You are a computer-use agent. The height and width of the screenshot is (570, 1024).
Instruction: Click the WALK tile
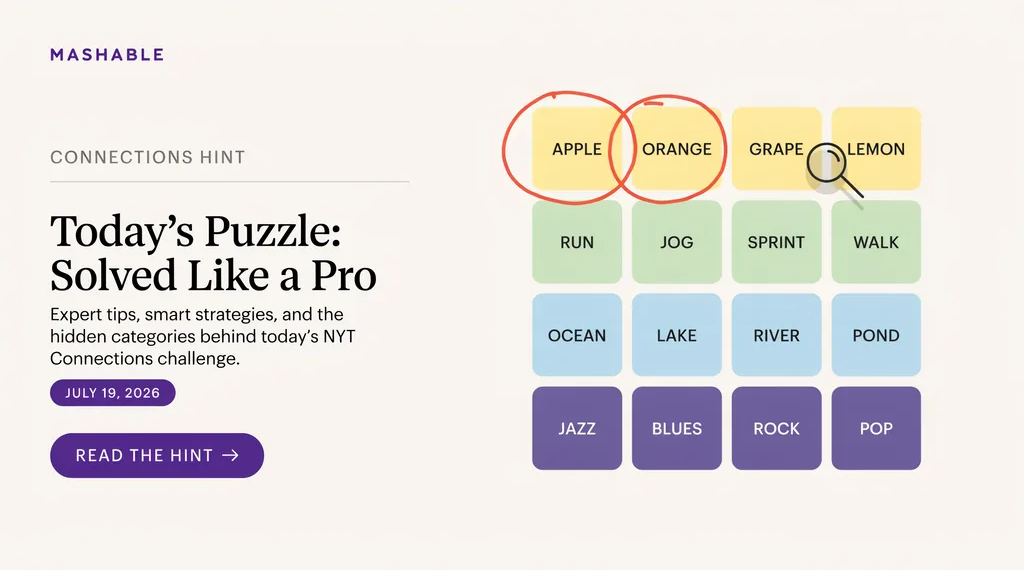click(876, 242)
